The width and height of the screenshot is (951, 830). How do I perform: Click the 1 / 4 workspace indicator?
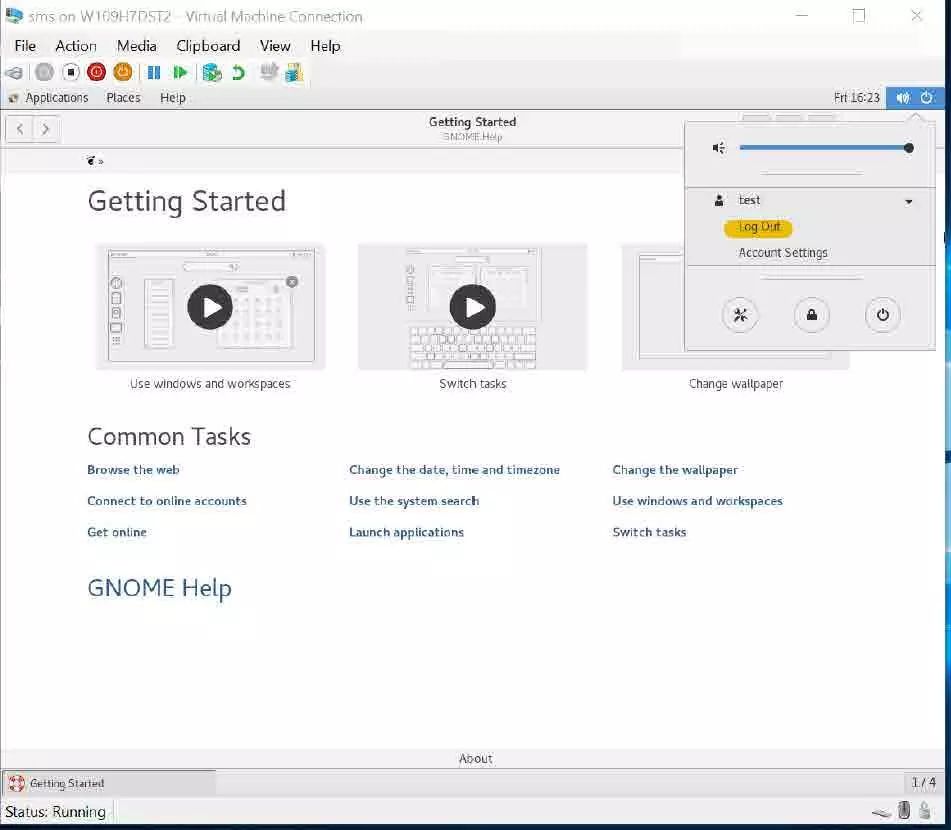pyautogui.click(x=924, y=783)
